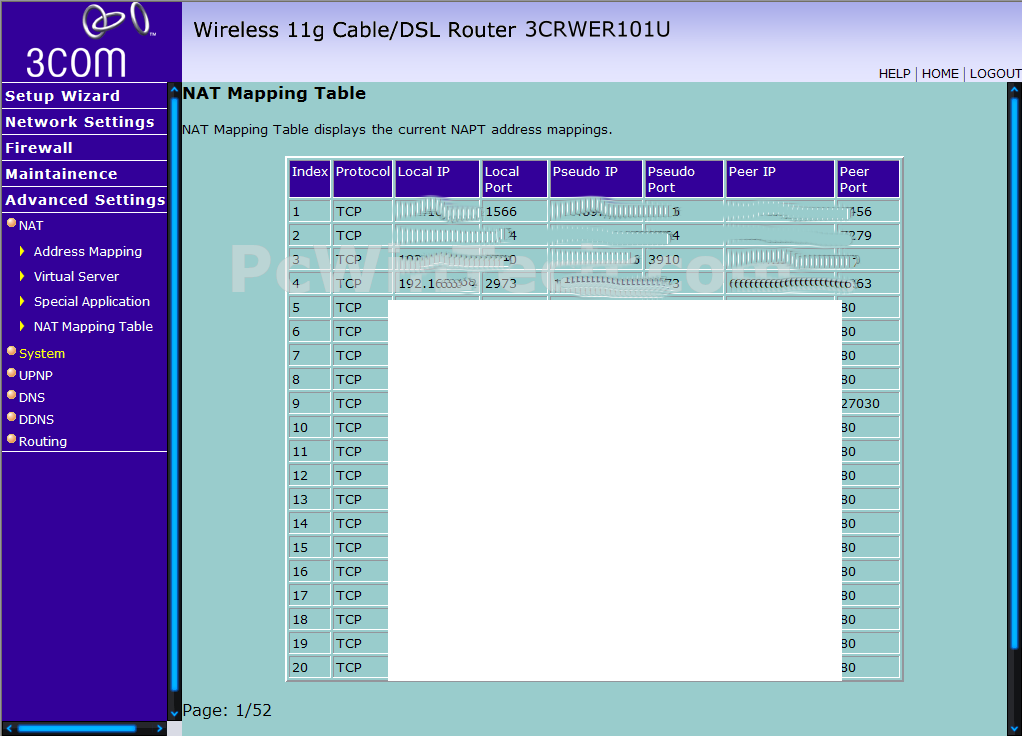
Task: Click local port 1566 in row 1
Action: tap(501, 212)
